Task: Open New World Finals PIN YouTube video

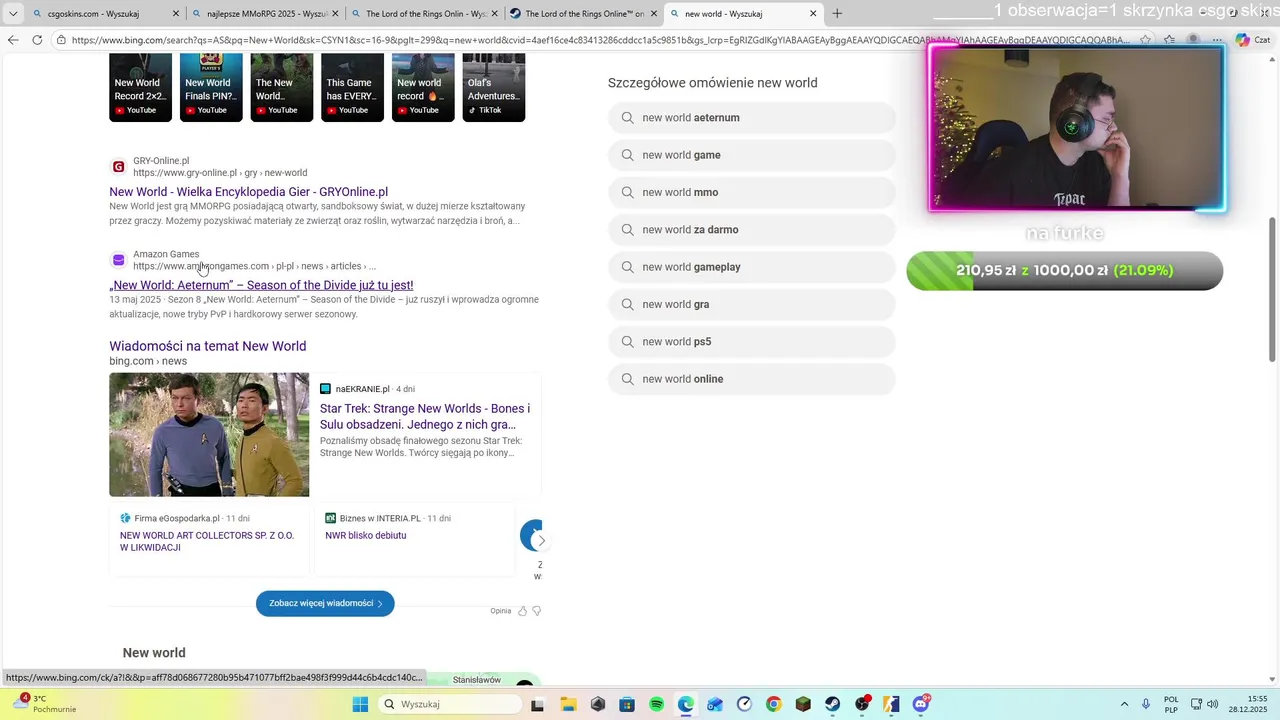Action: coord(211,88)
